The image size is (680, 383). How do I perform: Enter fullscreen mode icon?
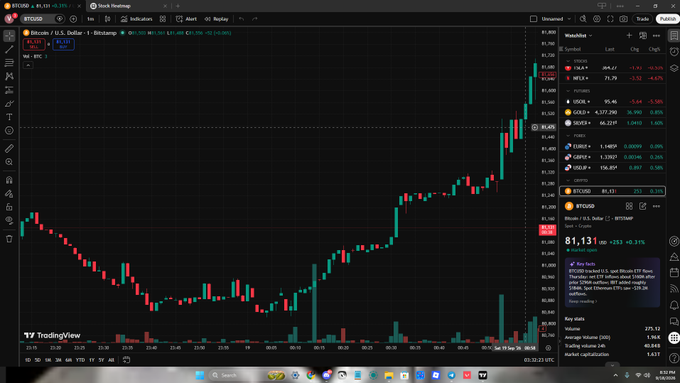610,19
